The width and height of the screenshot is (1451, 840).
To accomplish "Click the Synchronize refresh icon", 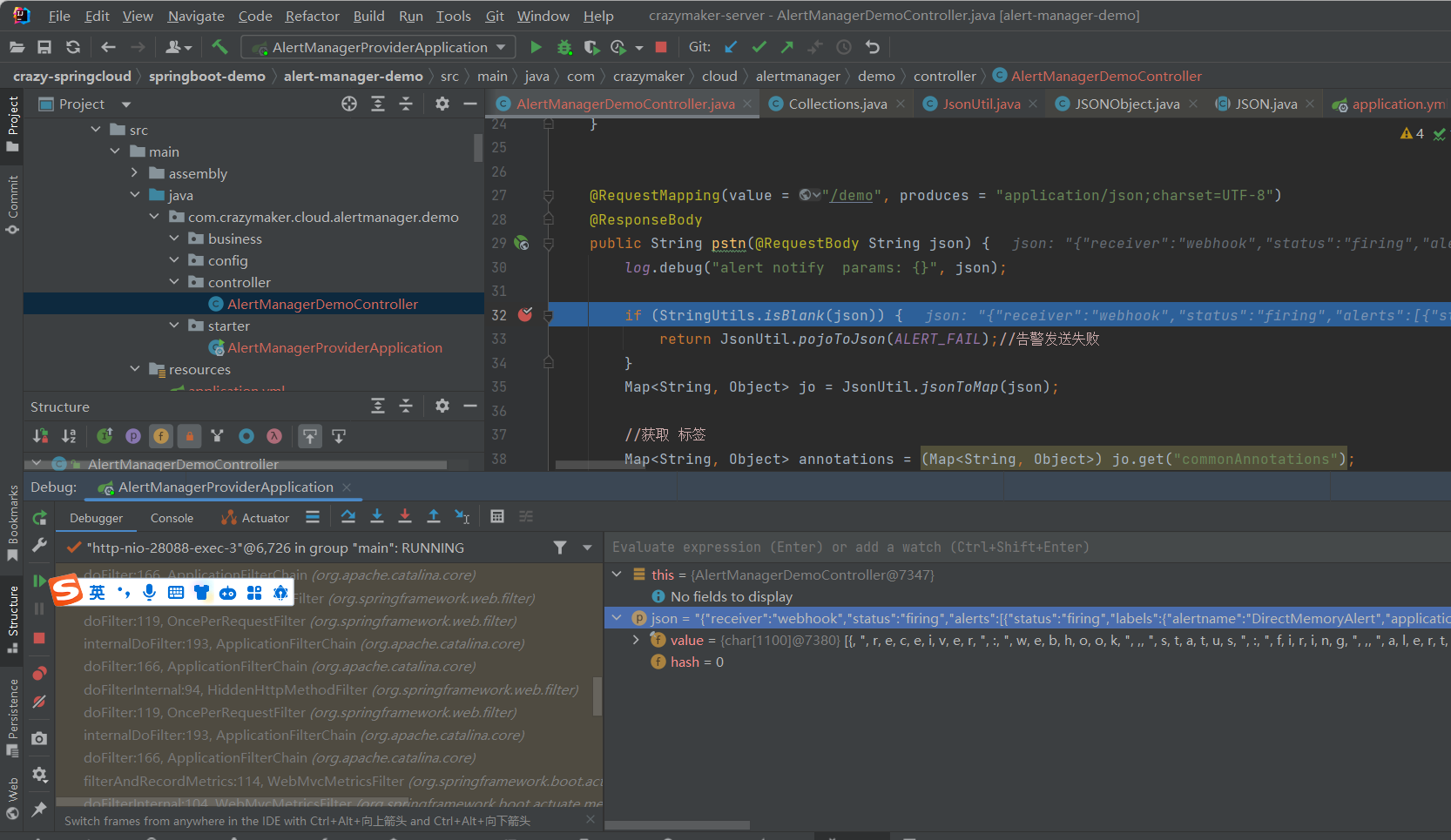I will click(73, 47).
